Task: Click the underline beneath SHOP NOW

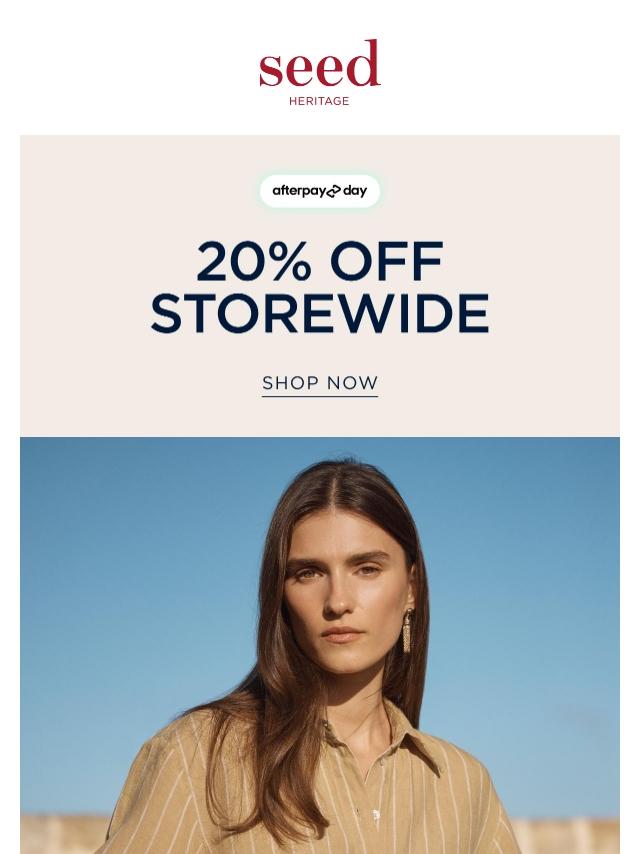Action: [x=320, y=396]
